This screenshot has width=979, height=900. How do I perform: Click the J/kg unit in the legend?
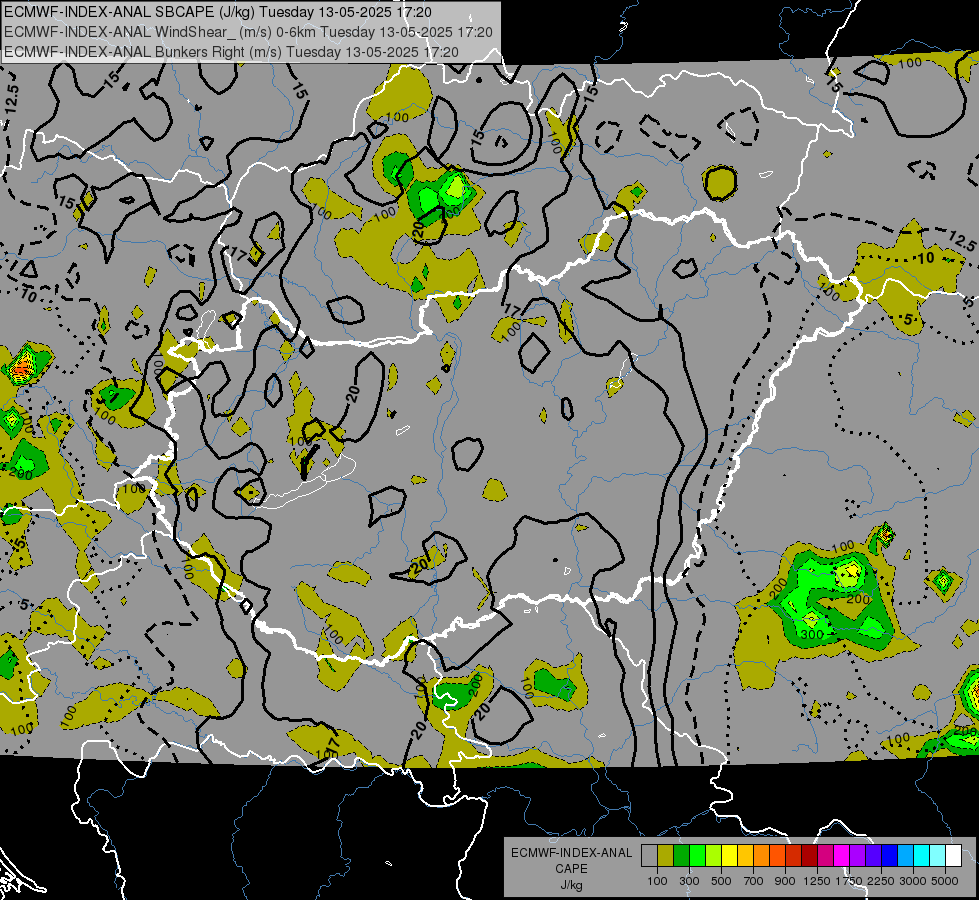(x=571, y=885)
